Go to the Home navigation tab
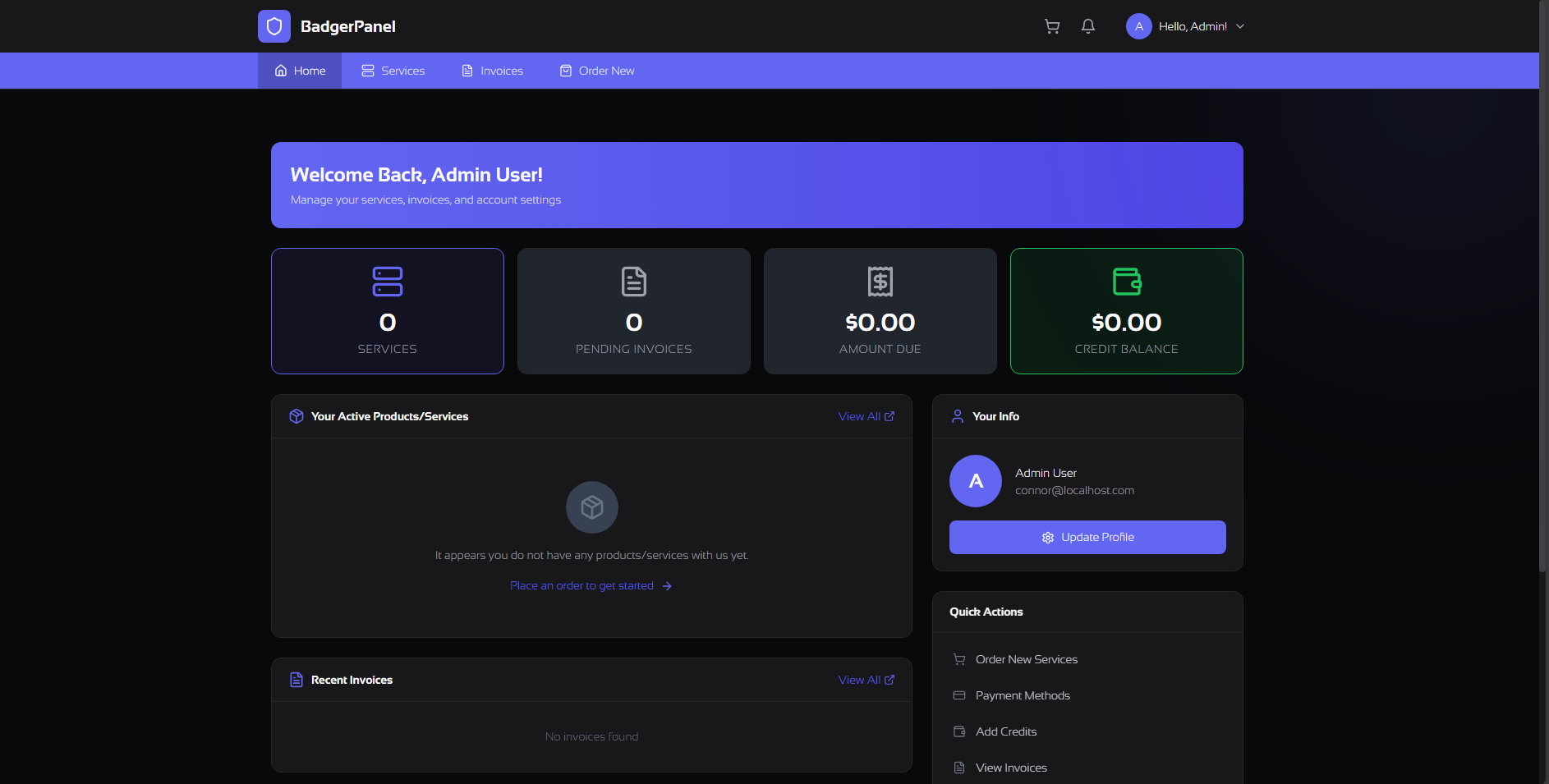The height and width of the screenshot is (784, 1549). [x=300, y=71]
